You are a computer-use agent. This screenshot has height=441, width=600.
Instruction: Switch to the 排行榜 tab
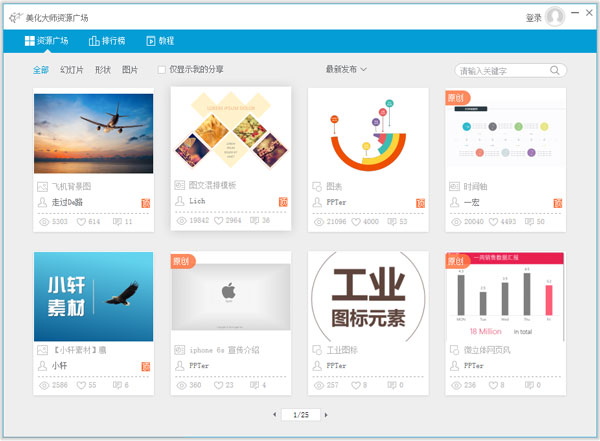click(x=107, y=41)
